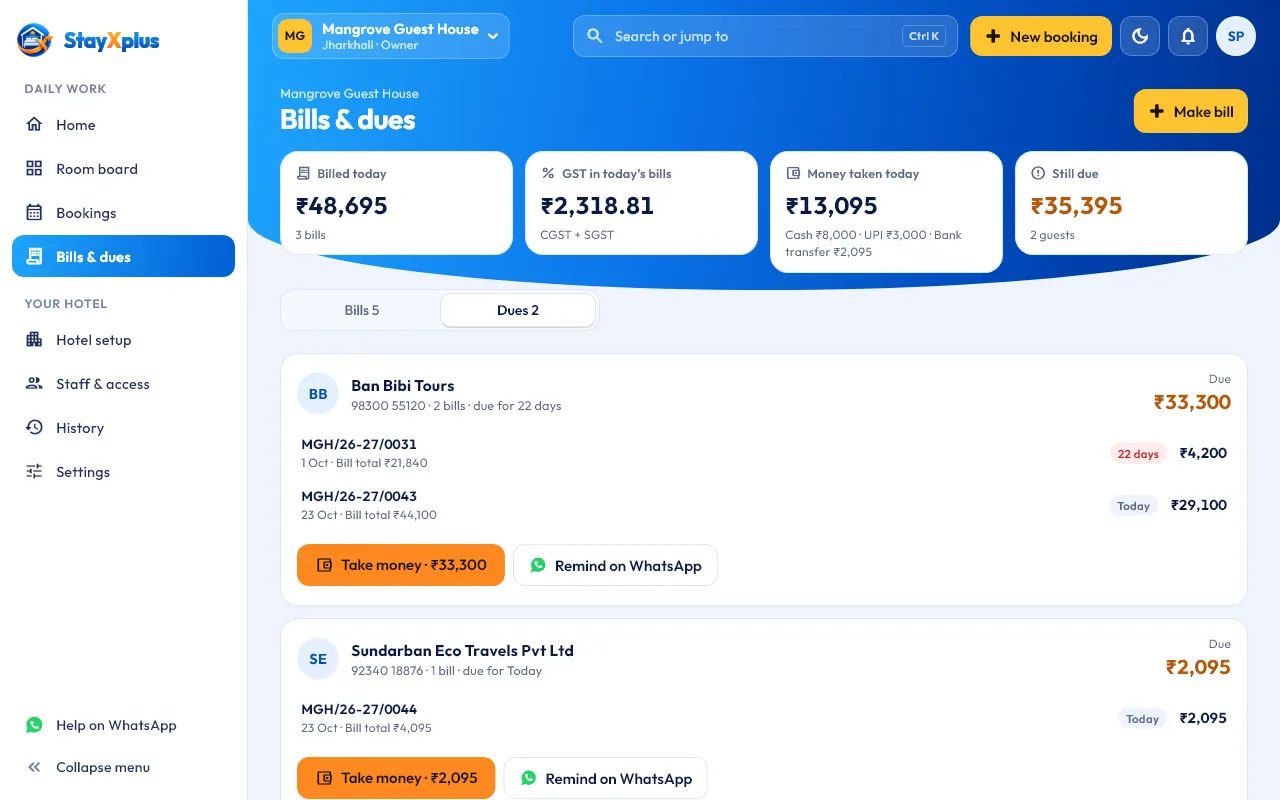Click the History clock icon

click(34, 428)
